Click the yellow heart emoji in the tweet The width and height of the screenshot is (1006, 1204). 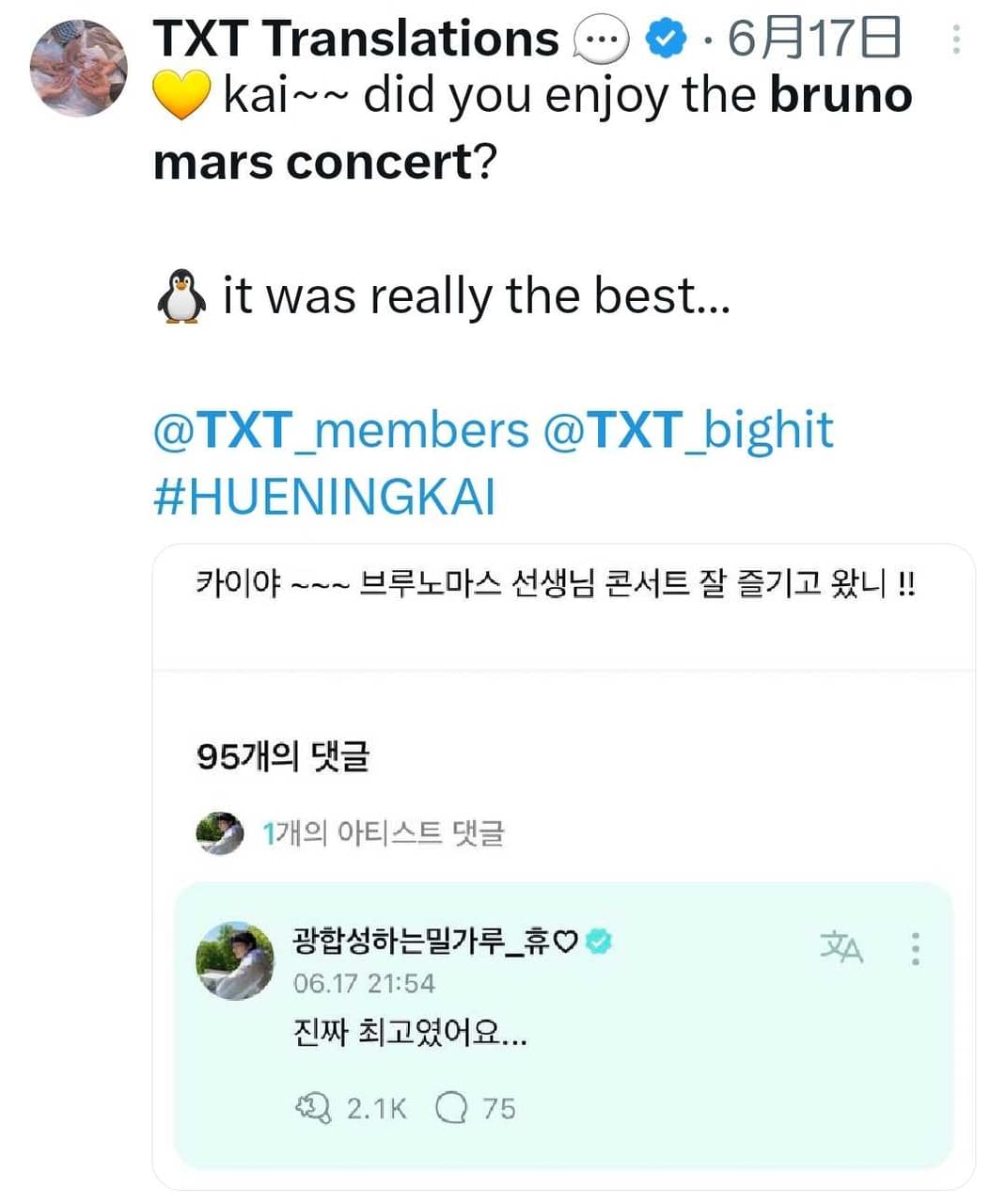coord(180,97)
